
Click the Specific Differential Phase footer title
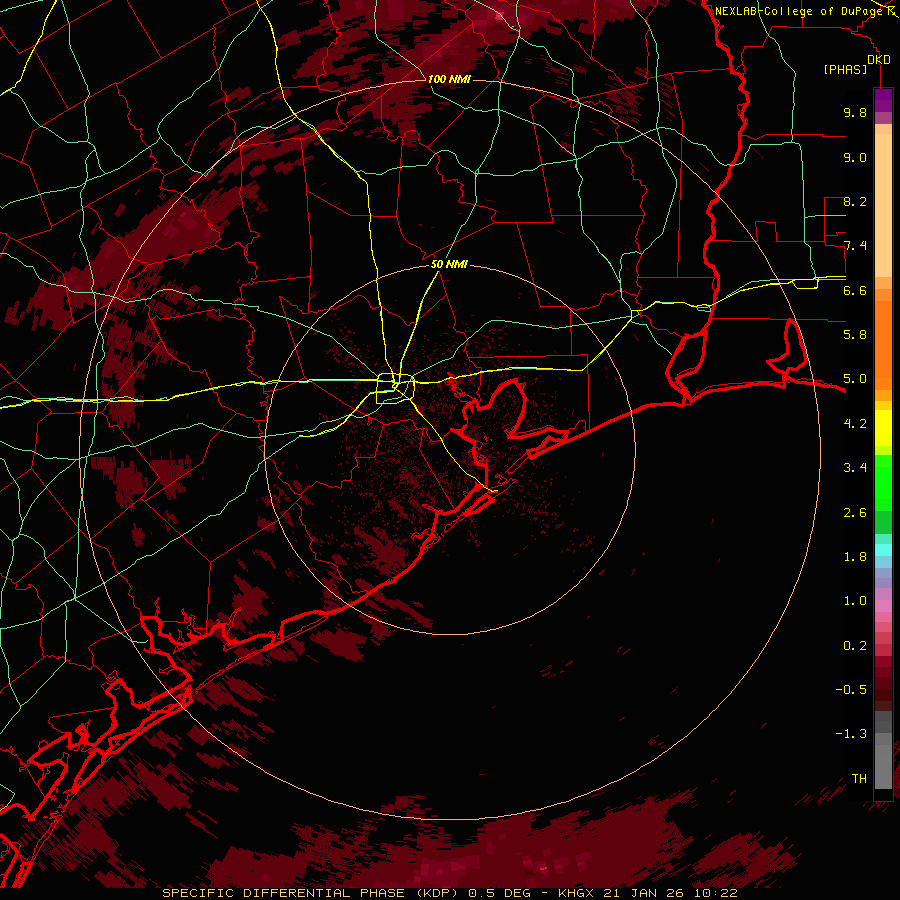coord(449,893)
